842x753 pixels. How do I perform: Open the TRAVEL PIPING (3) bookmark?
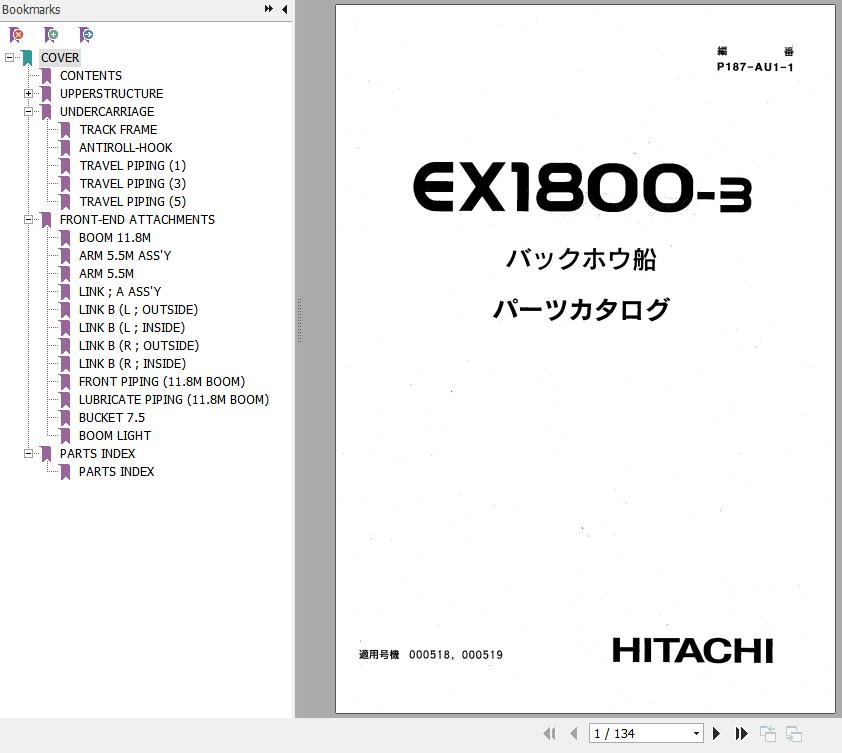132,184
